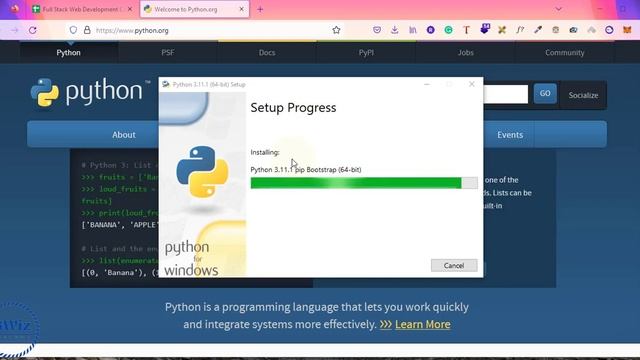Open the About menu item
Screen dimensions: 640x360
pyautogui.click(x=124, y=135)
